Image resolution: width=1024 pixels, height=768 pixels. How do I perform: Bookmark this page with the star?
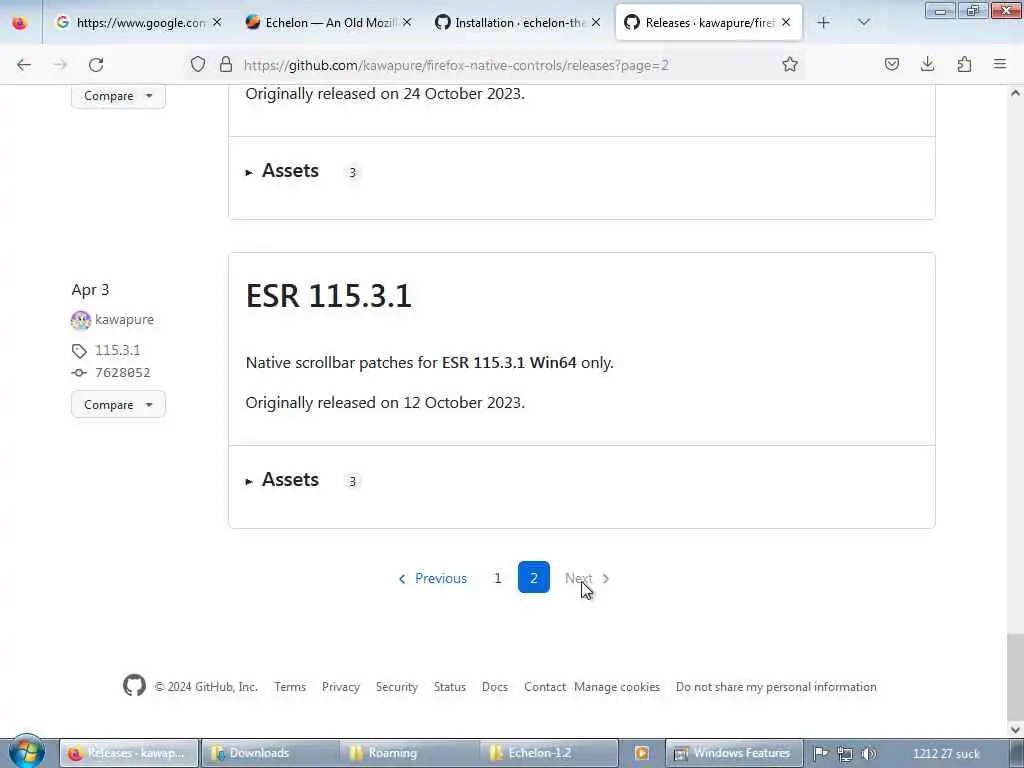coord(790,64)
